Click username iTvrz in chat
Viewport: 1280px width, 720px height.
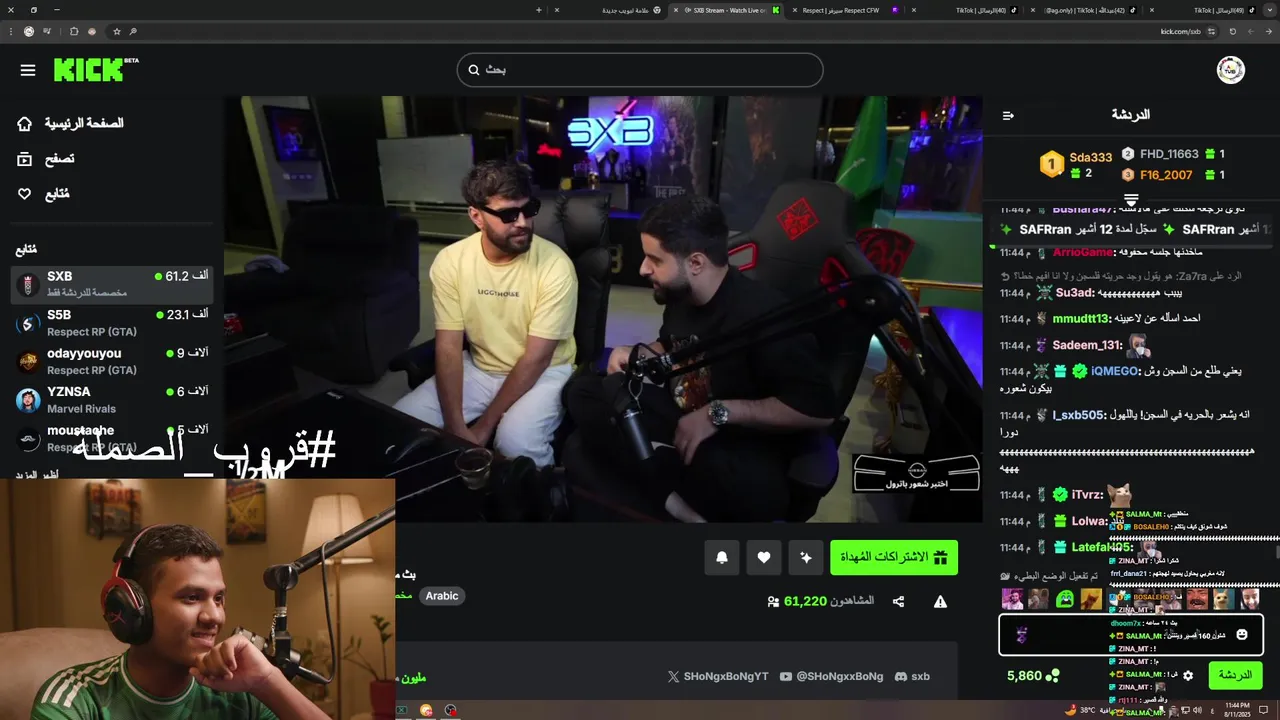click(1086, 495)
